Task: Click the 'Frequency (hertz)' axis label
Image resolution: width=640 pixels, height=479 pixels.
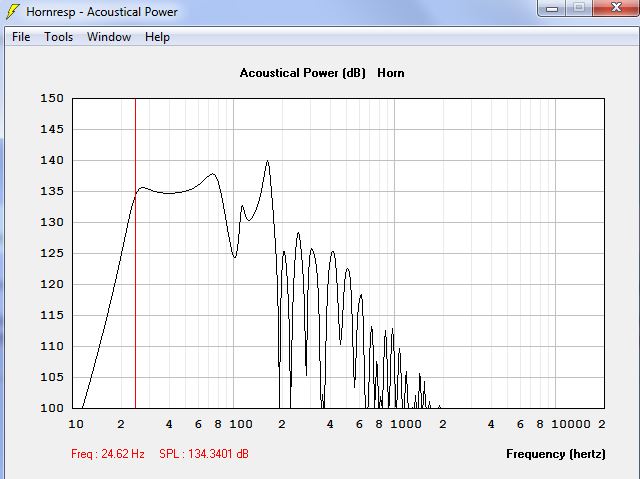Action: [x=556, y=454]
